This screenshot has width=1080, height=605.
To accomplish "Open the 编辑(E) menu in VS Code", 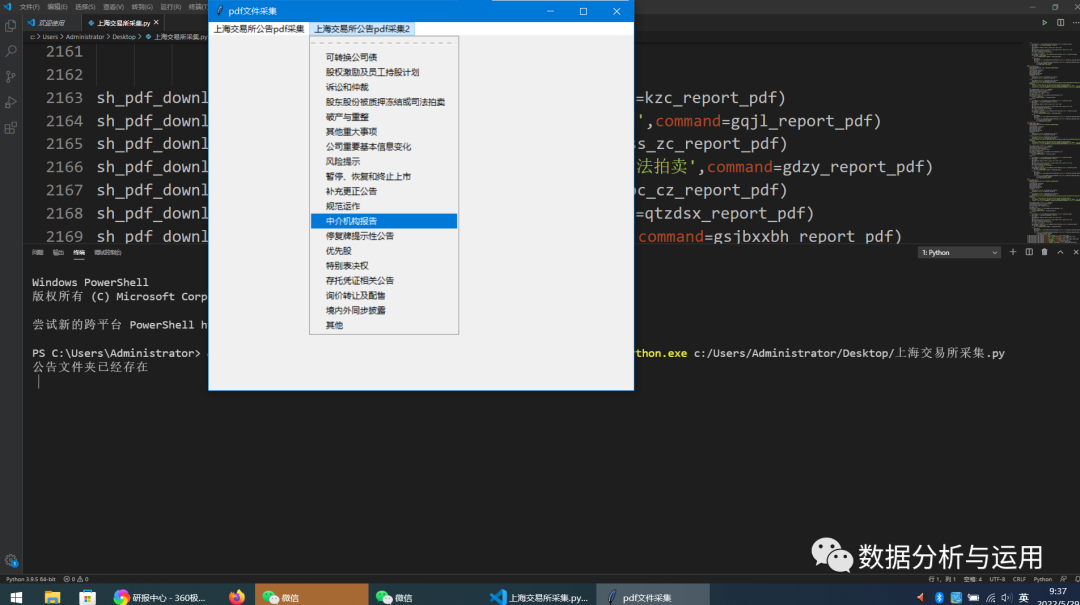I will click(x=57, y=7).
